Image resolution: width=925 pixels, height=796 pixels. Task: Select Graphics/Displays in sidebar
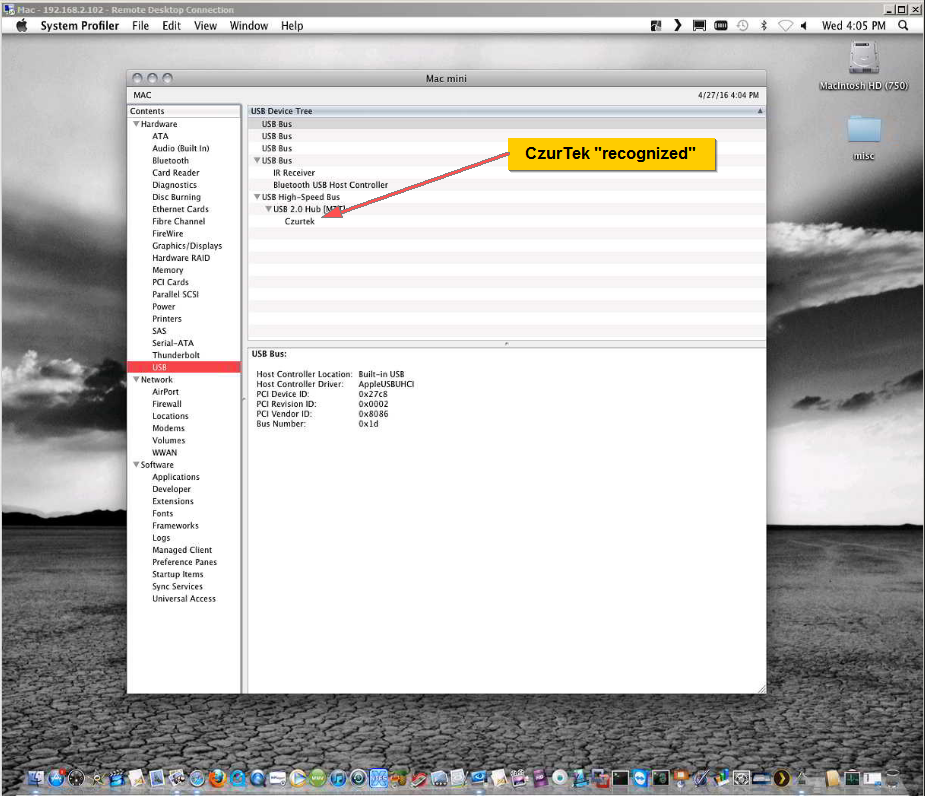click(187, 245)
